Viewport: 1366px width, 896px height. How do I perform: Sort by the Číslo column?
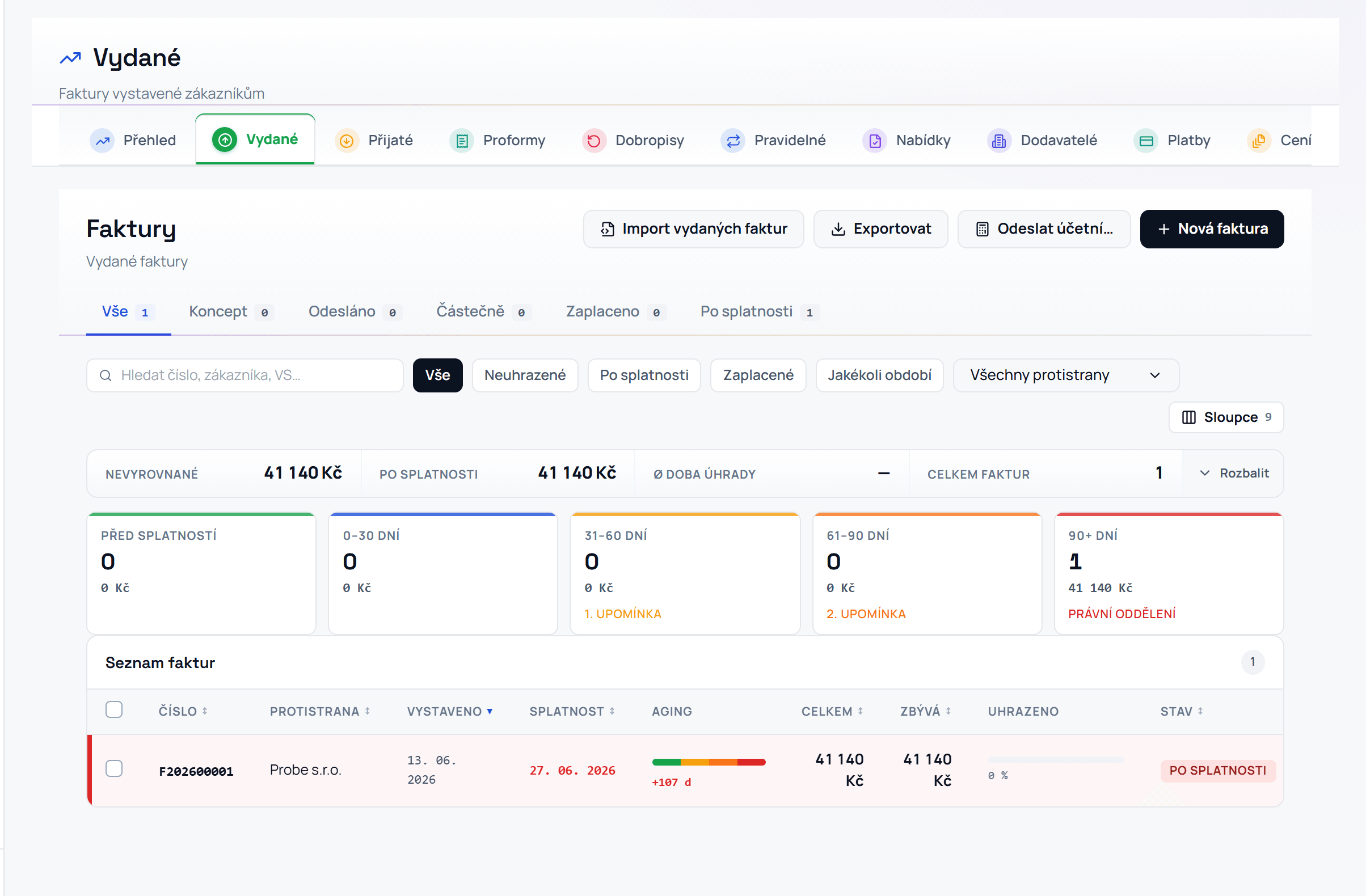[x=183, y=711]
